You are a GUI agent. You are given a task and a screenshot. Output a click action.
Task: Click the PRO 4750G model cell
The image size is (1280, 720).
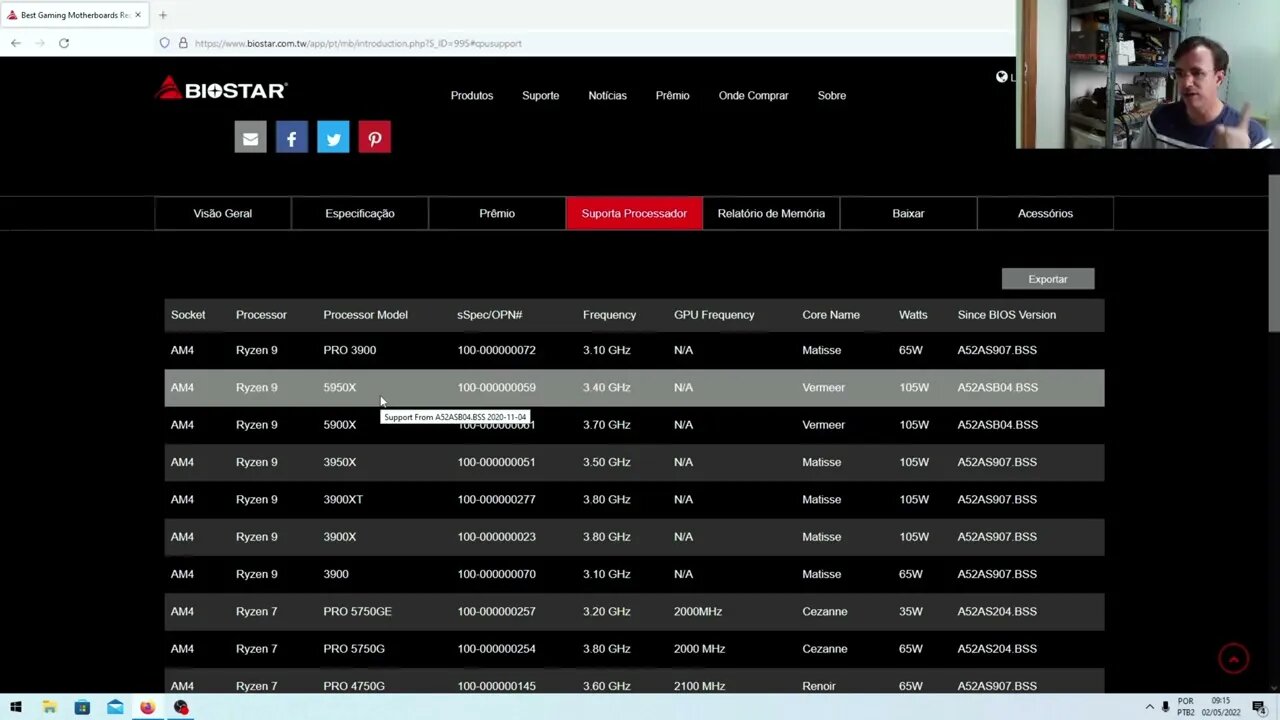354,686
